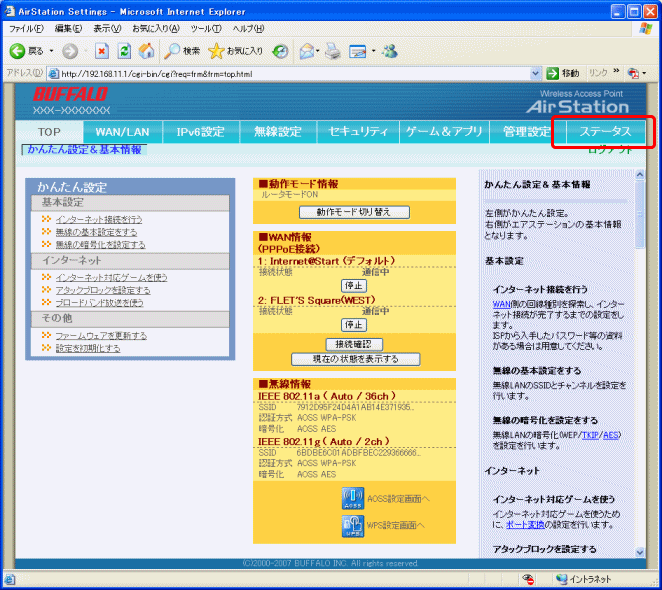This screenshot has height=590, width=662.
Task: Open the 編集(E) menu
Action: click(68, 28)
